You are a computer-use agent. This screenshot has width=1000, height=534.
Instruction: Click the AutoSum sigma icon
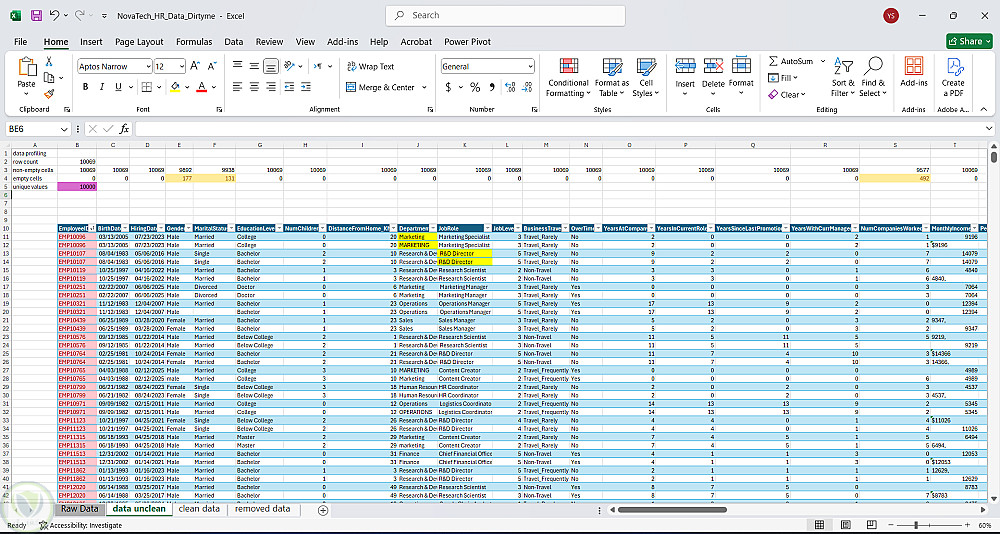pos(774,61)
